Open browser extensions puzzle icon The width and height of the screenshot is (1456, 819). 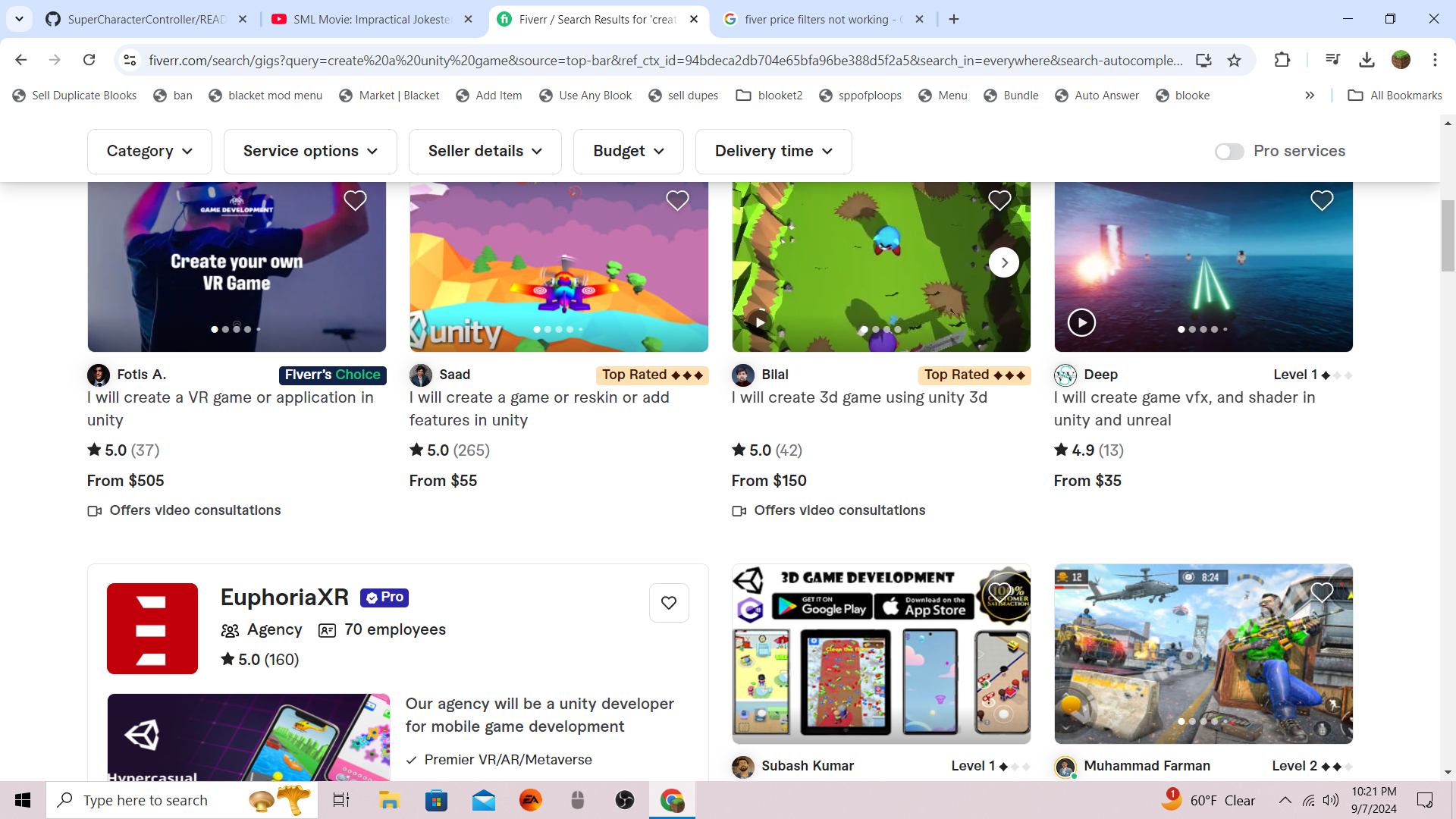(x=1282, y=60)
